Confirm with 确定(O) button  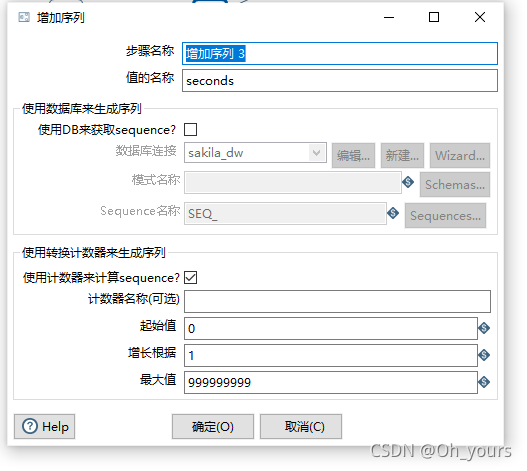(213, 426)
